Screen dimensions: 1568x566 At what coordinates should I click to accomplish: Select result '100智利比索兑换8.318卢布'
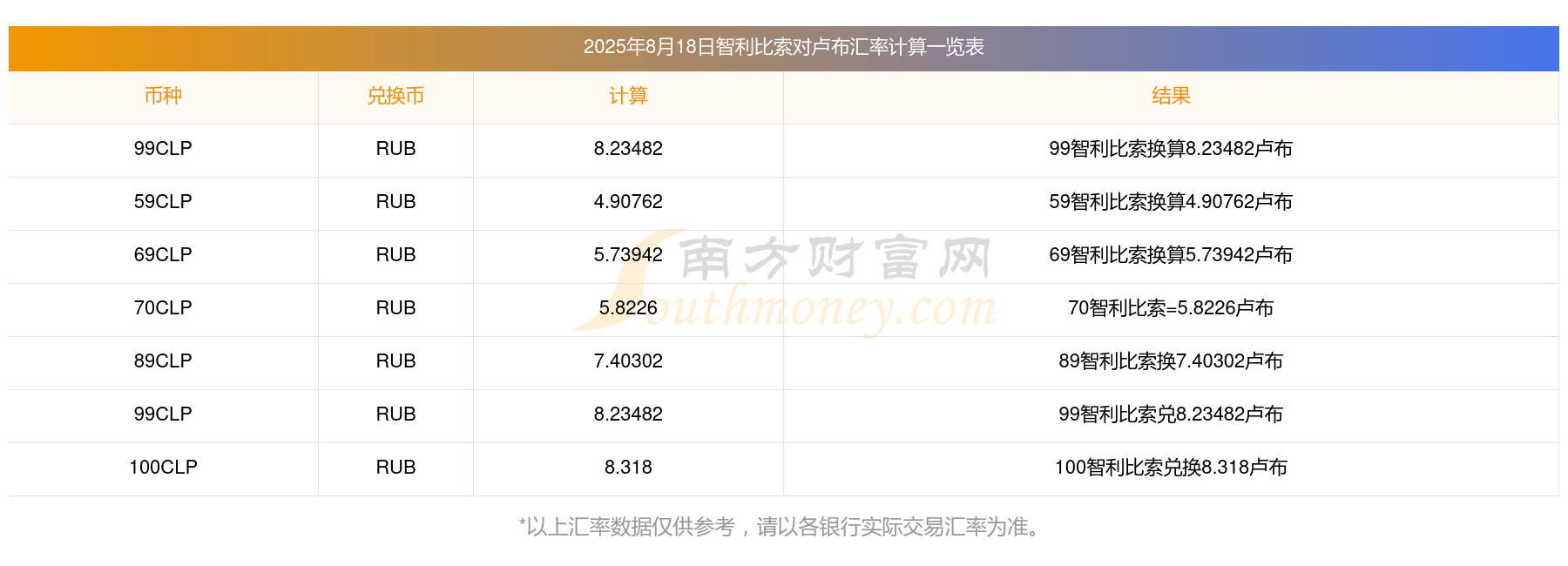(1171, 468)
